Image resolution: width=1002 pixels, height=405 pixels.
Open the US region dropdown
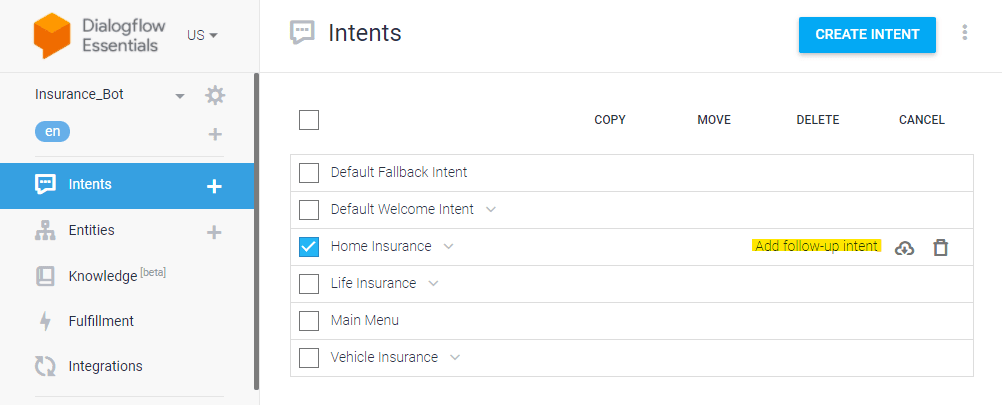click(x=203, y=35)
